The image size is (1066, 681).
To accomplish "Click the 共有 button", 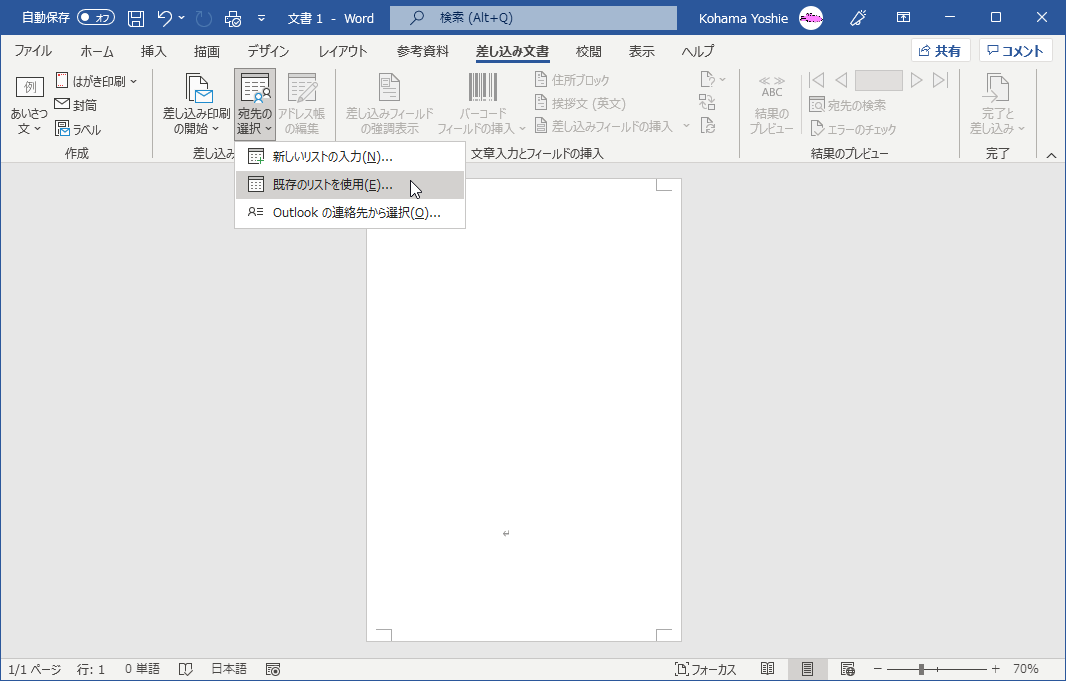I will pos(940,50).
